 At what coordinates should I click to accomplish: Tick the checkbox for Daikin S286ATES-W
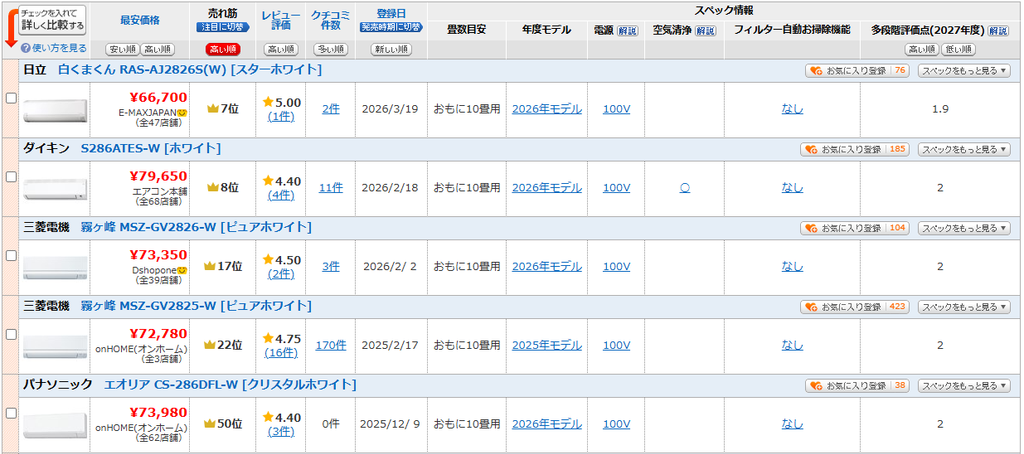10,176
